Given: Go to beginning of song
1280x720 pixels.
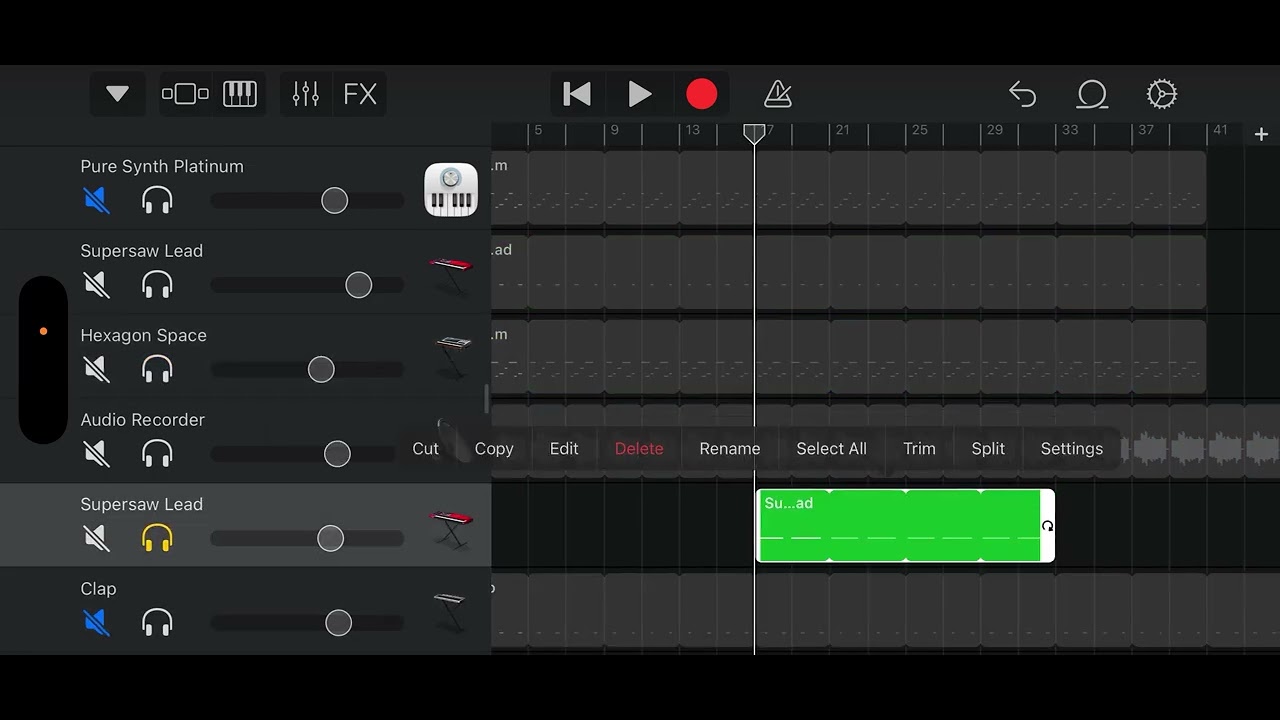Looking at the screenshot, I should pyautogui.click(x=577, y=94).
